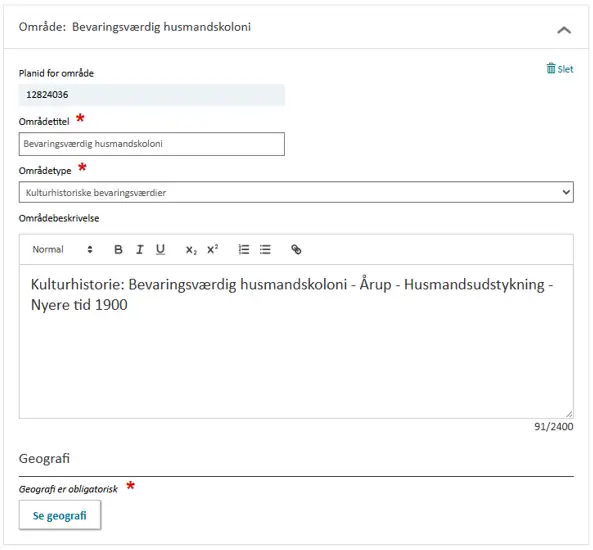This screenshot has width=593, height=550.
Task: Insert a numbered list
Action: (244, 250)
